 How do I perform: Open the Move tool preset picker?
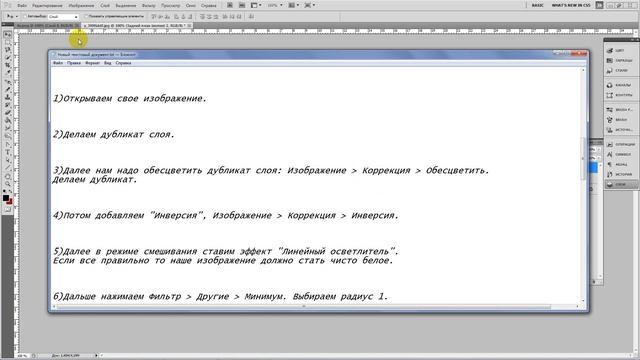point(12,17)
